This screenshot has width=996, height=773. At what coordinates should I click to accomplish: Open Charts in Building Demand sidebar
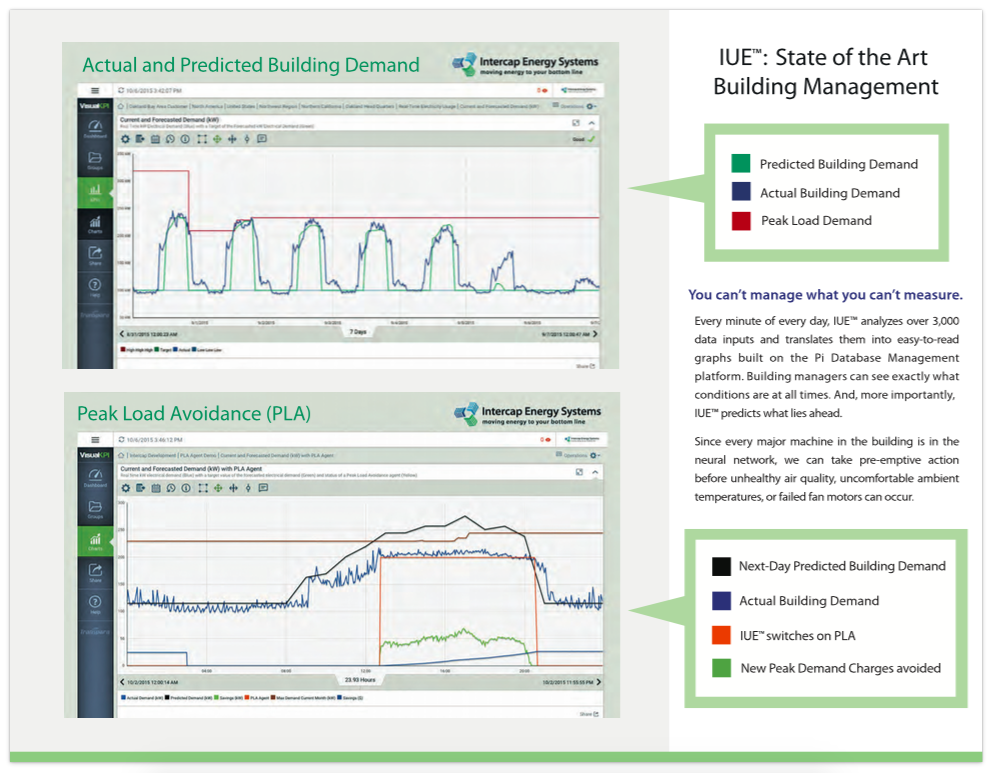95,224
